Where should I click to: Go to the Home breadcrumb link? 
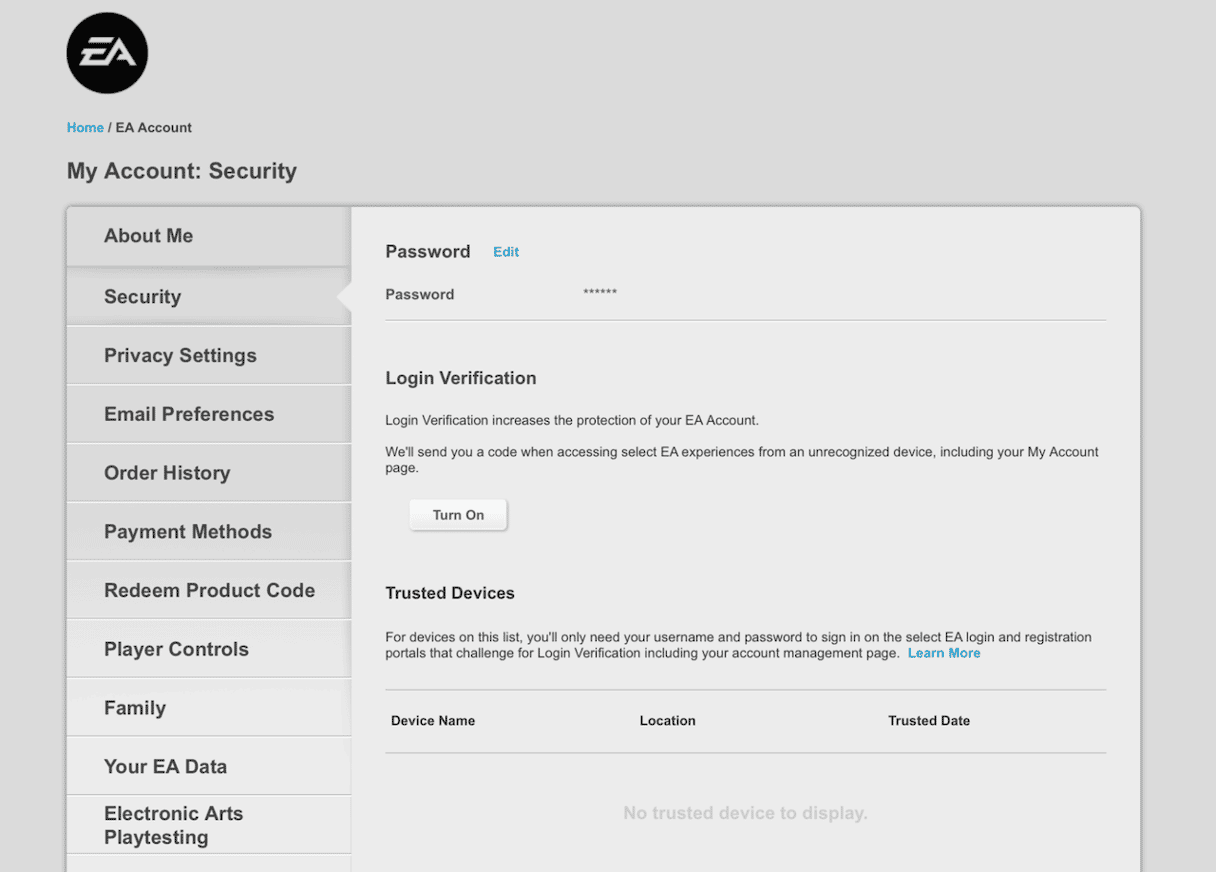pos(85,128)
